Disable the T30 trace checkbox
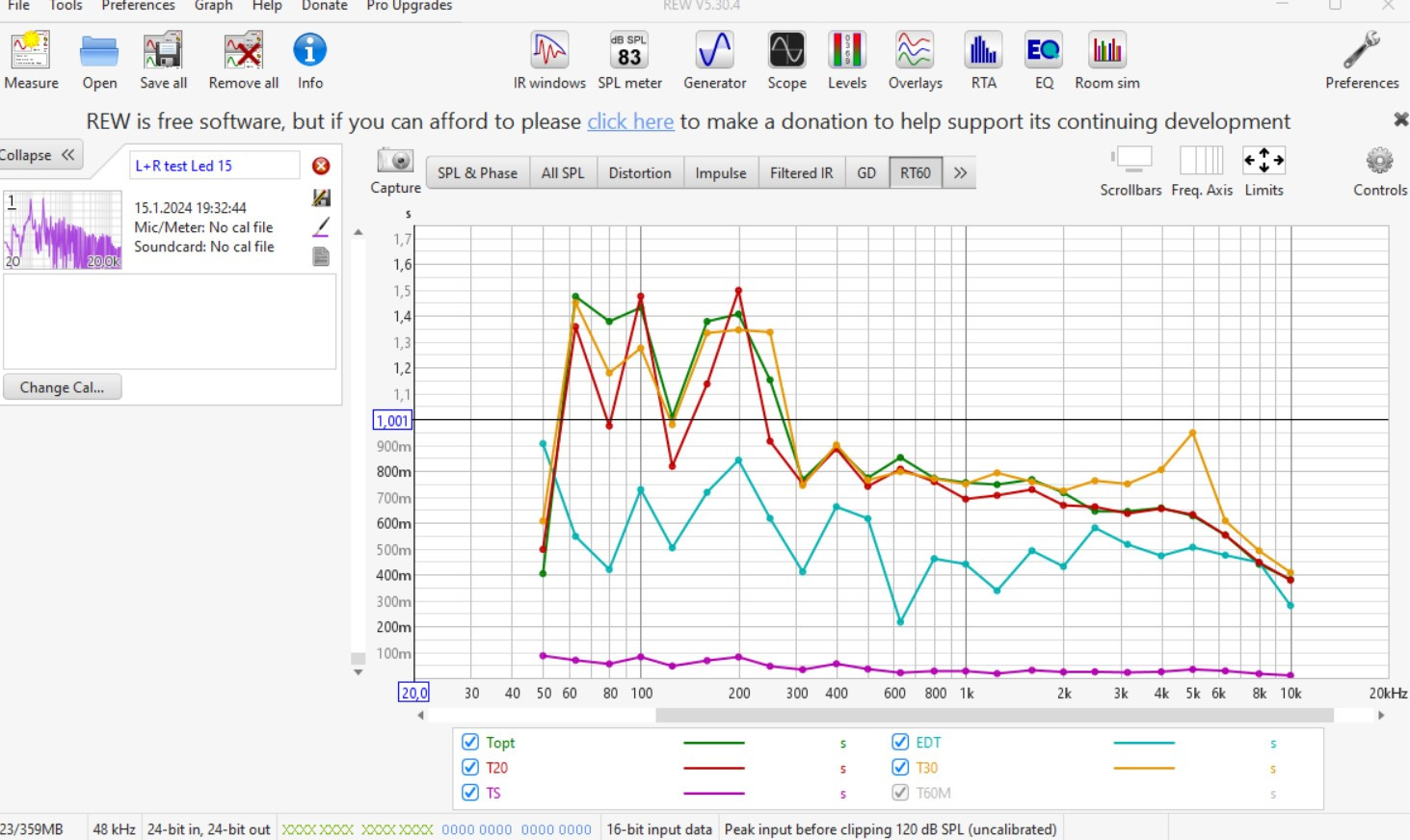Image resolution: width=1410 pixels, height=840 pixels. [900, 767]
